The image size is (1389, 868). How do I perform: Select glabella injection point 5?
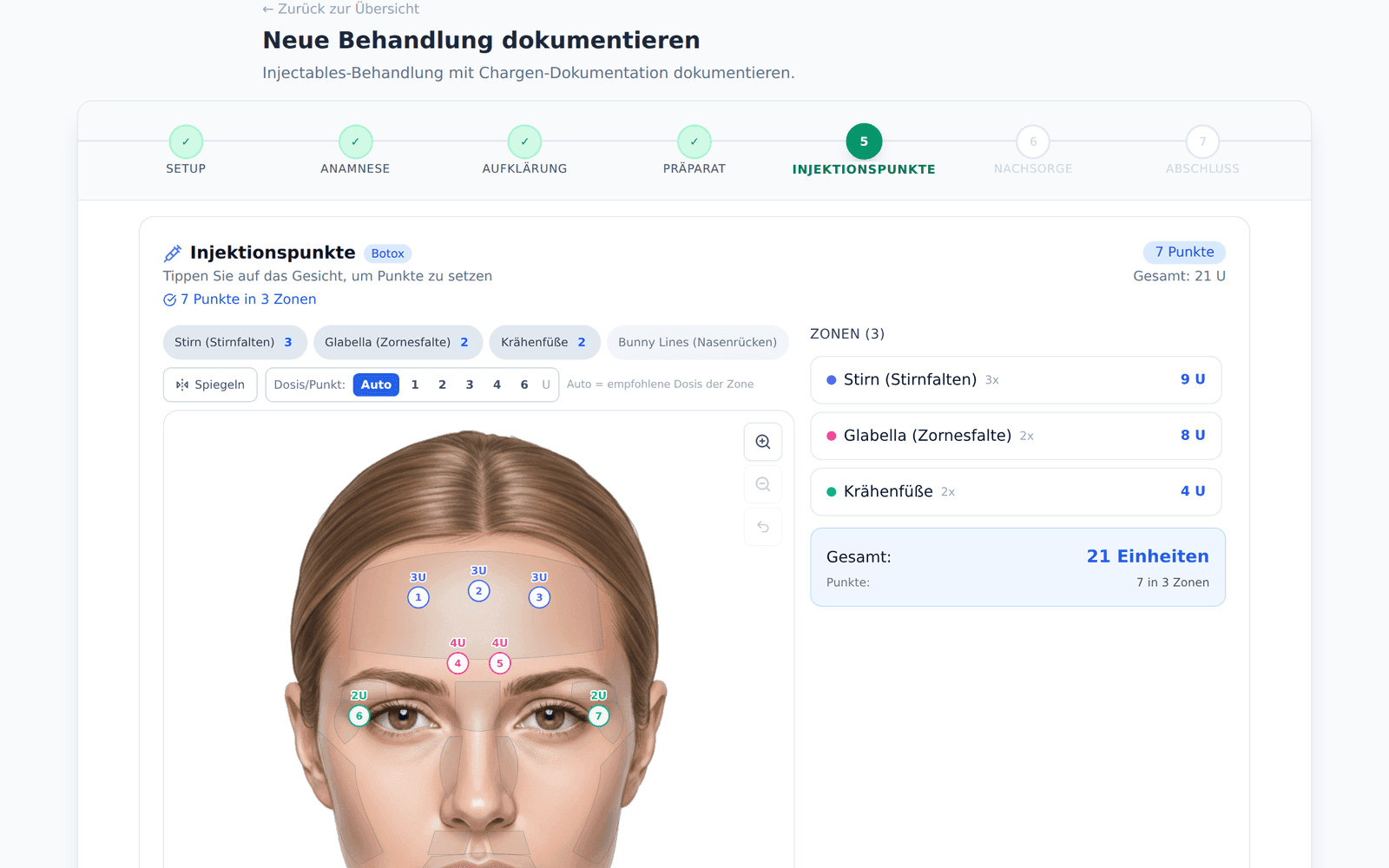pyautogui.click(x=499, y=663)
